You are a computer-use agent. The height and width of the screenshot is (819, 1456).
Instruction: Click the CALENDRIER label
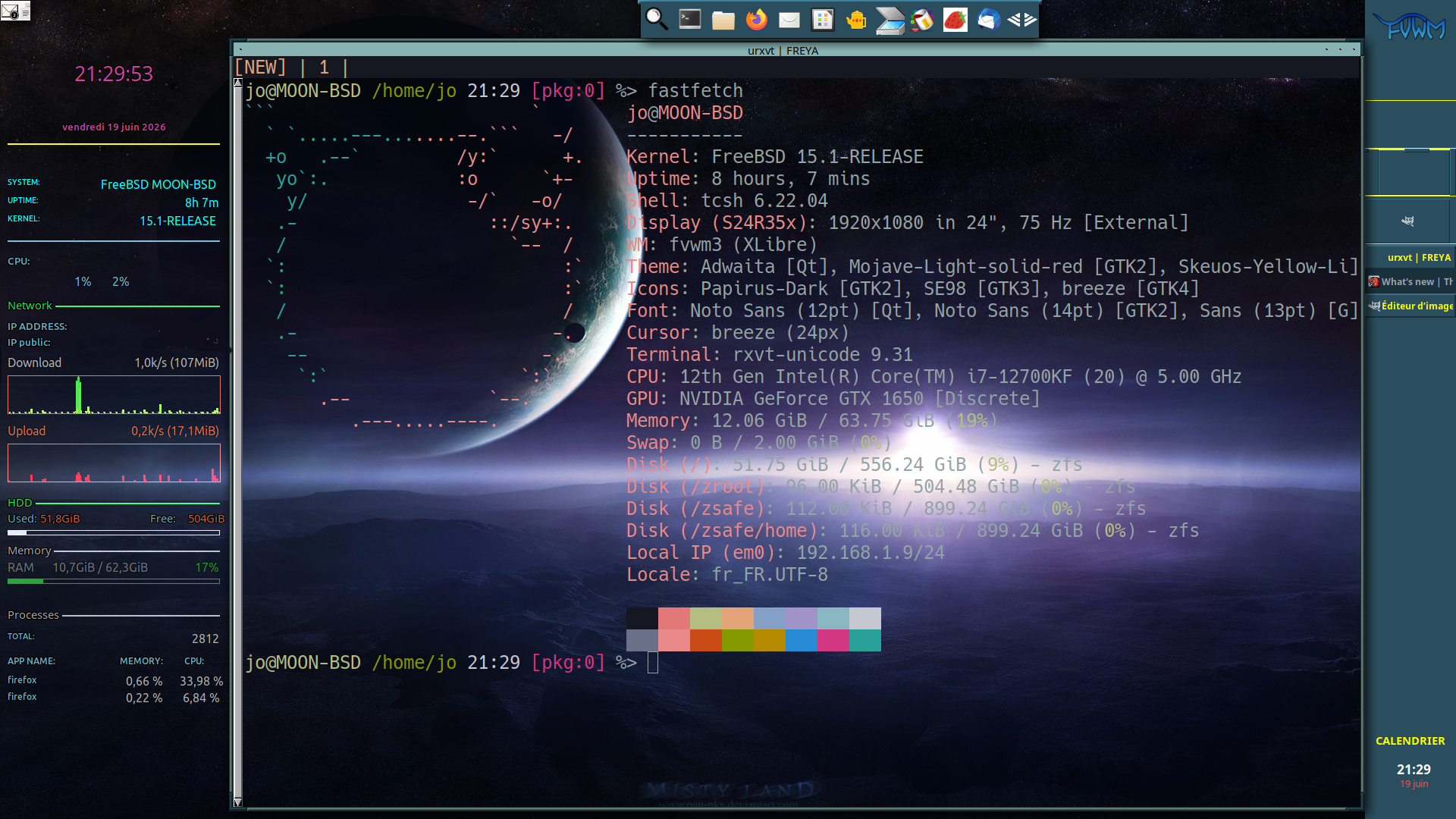pos(1410,741)
